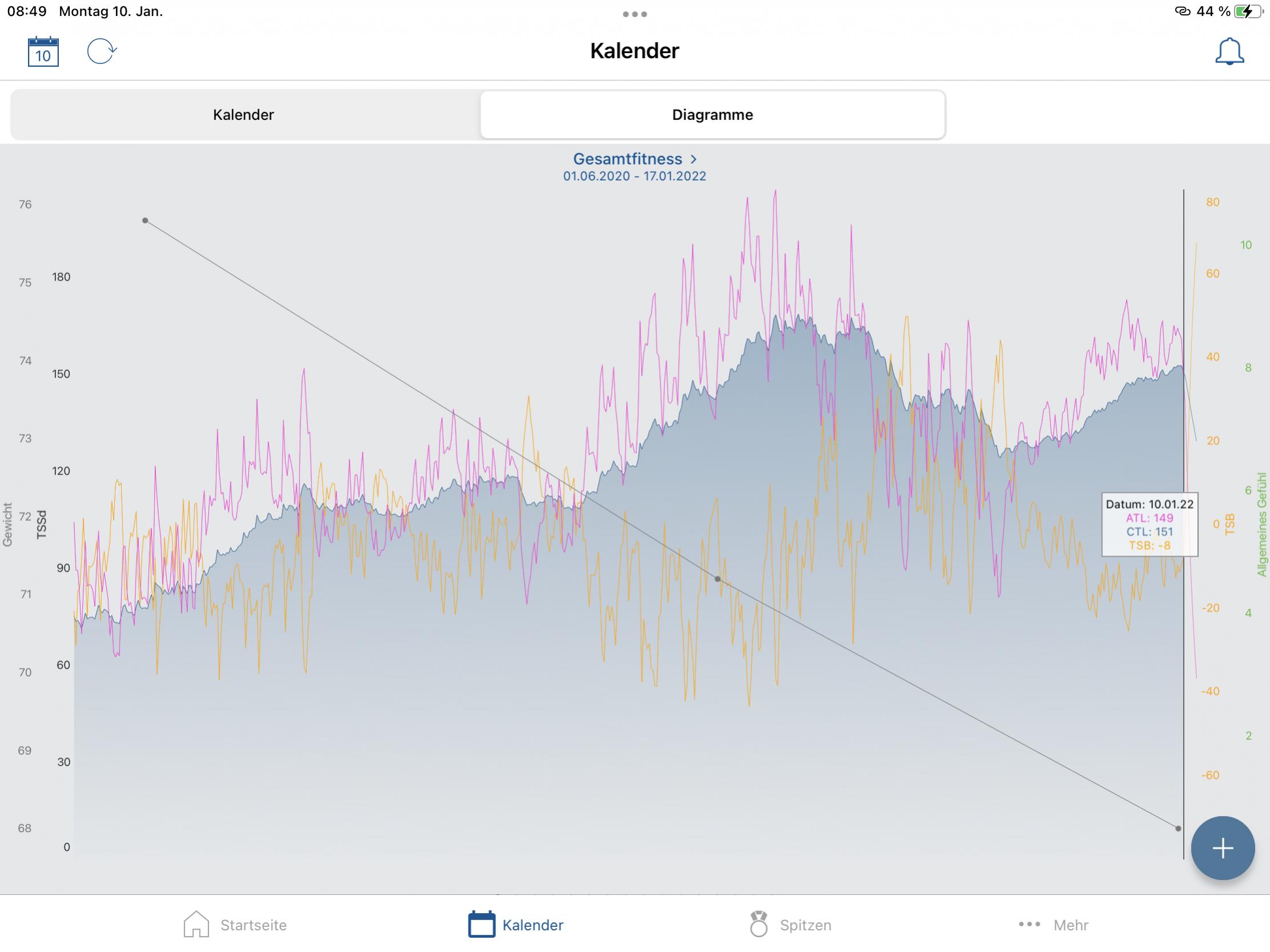
Task: Tap the refresh circular arrow icon
Action: (102, 51)
